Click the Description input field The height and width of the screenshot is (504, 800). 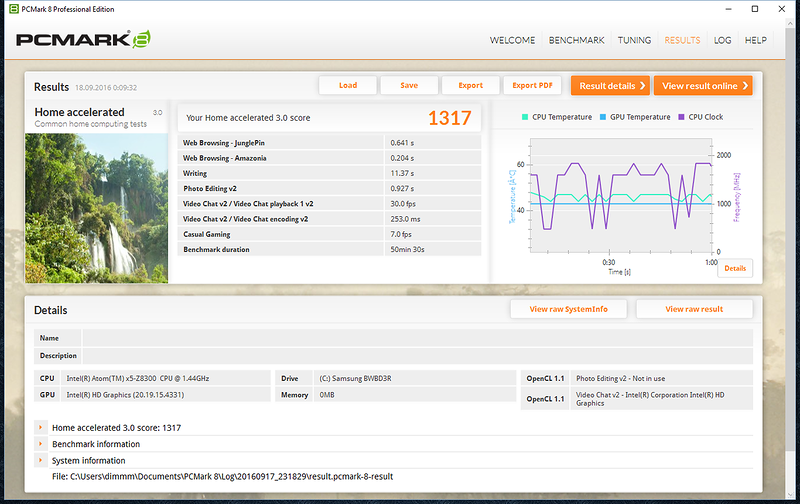click(417, 356)
